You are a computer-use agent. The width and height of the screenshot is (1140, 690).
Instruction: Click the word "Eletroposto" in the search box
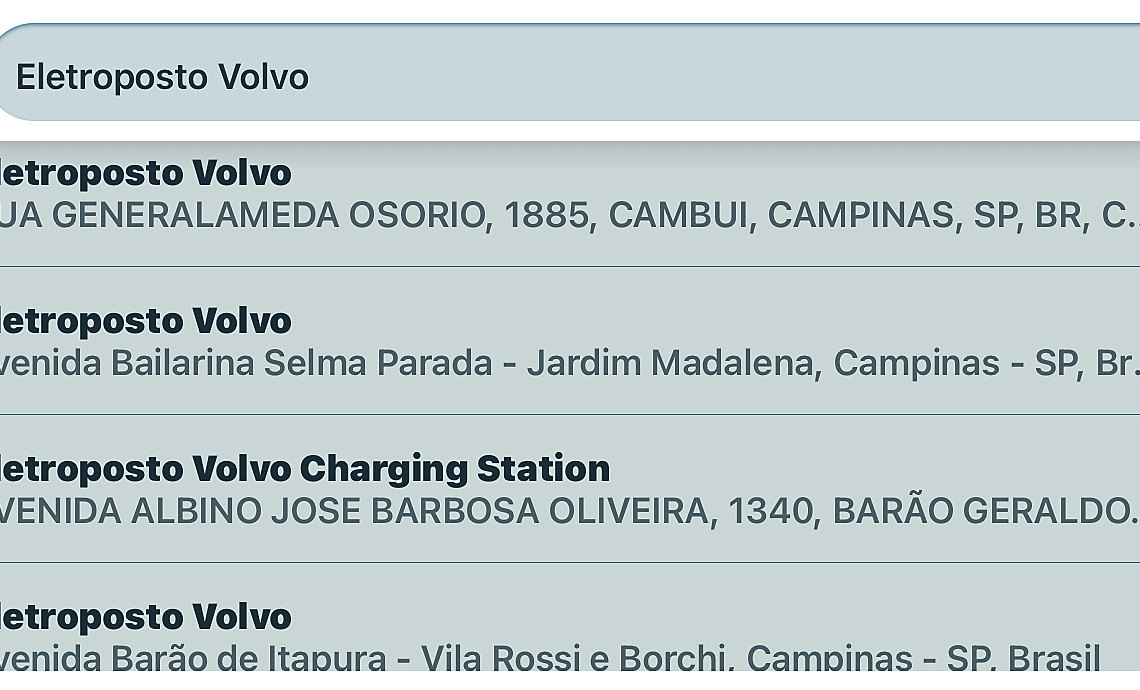click(112, 77)
